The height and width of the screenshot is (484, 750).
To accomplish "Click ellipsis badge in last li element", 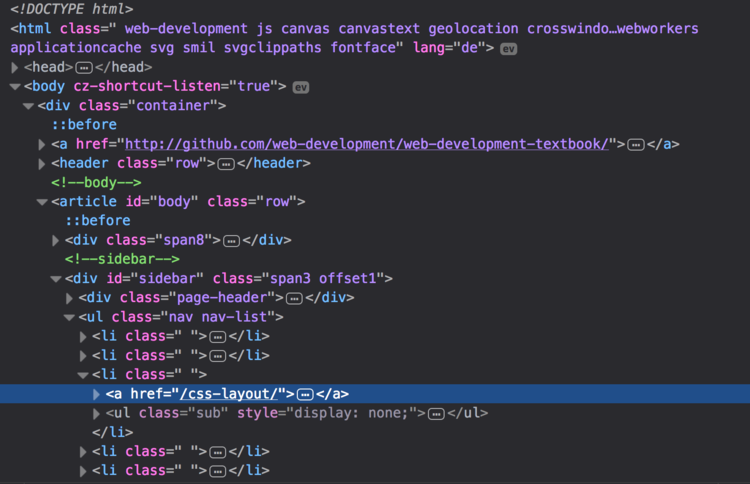I will coord(218,471).
